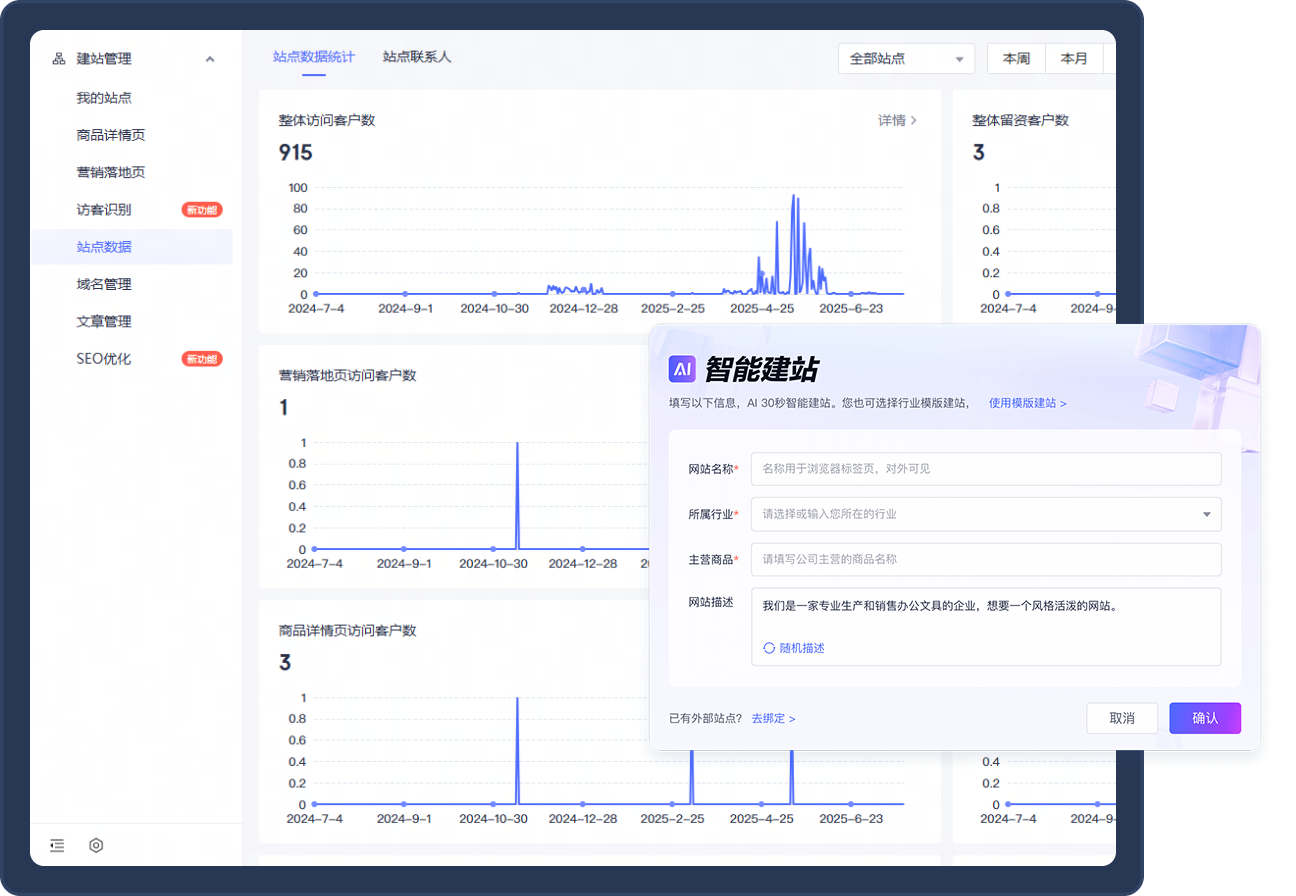Click the 915 total visitors value
This screenshot has height=896, width=1296.
pos(295,153)
